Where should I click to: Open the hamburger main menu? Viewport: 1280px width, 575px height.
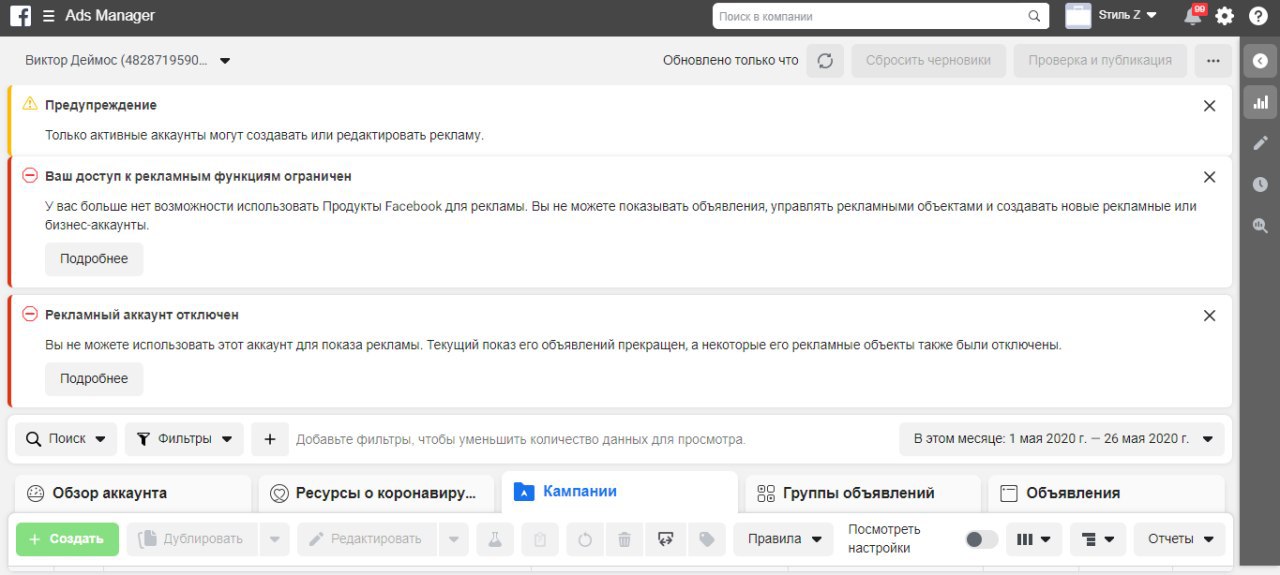coord(48,16)
